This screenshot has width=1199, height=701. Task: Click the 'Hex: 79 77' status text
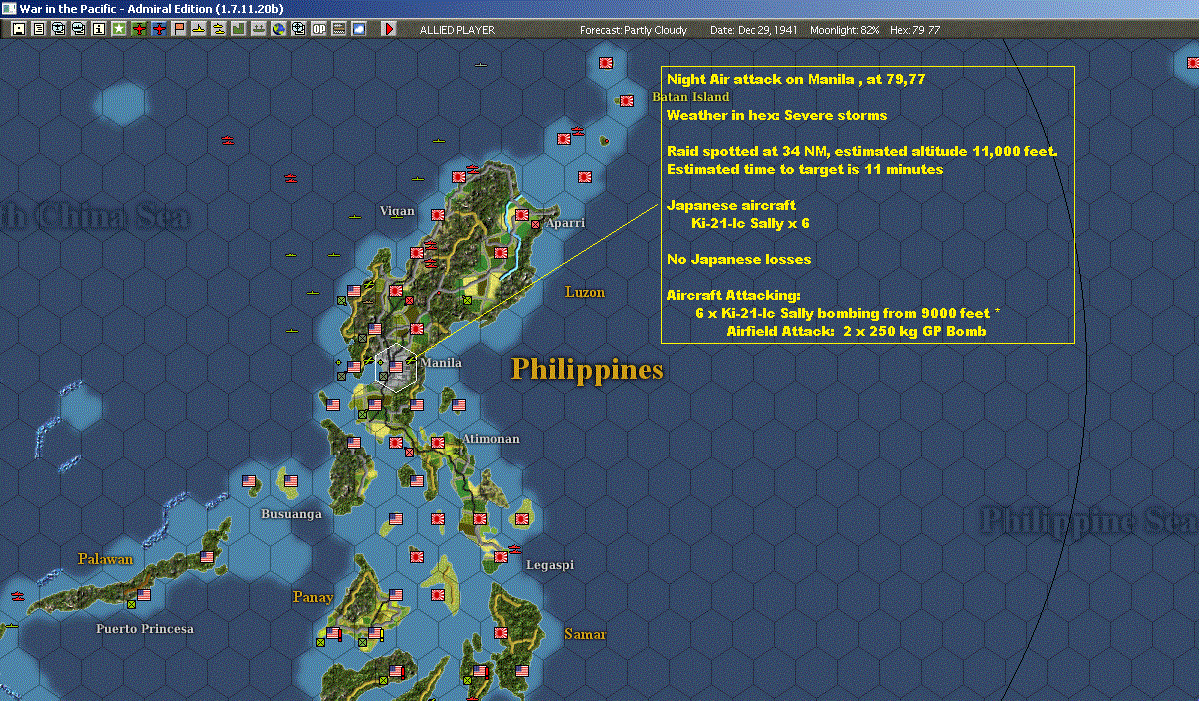[915, 30]
